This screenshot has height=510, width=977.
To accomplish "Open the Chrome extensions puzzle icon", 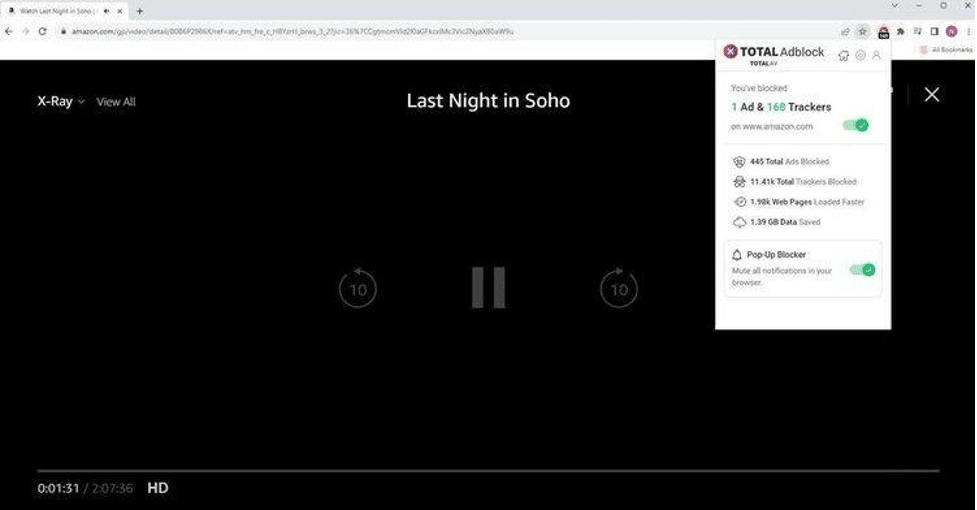I will point(901,31).
